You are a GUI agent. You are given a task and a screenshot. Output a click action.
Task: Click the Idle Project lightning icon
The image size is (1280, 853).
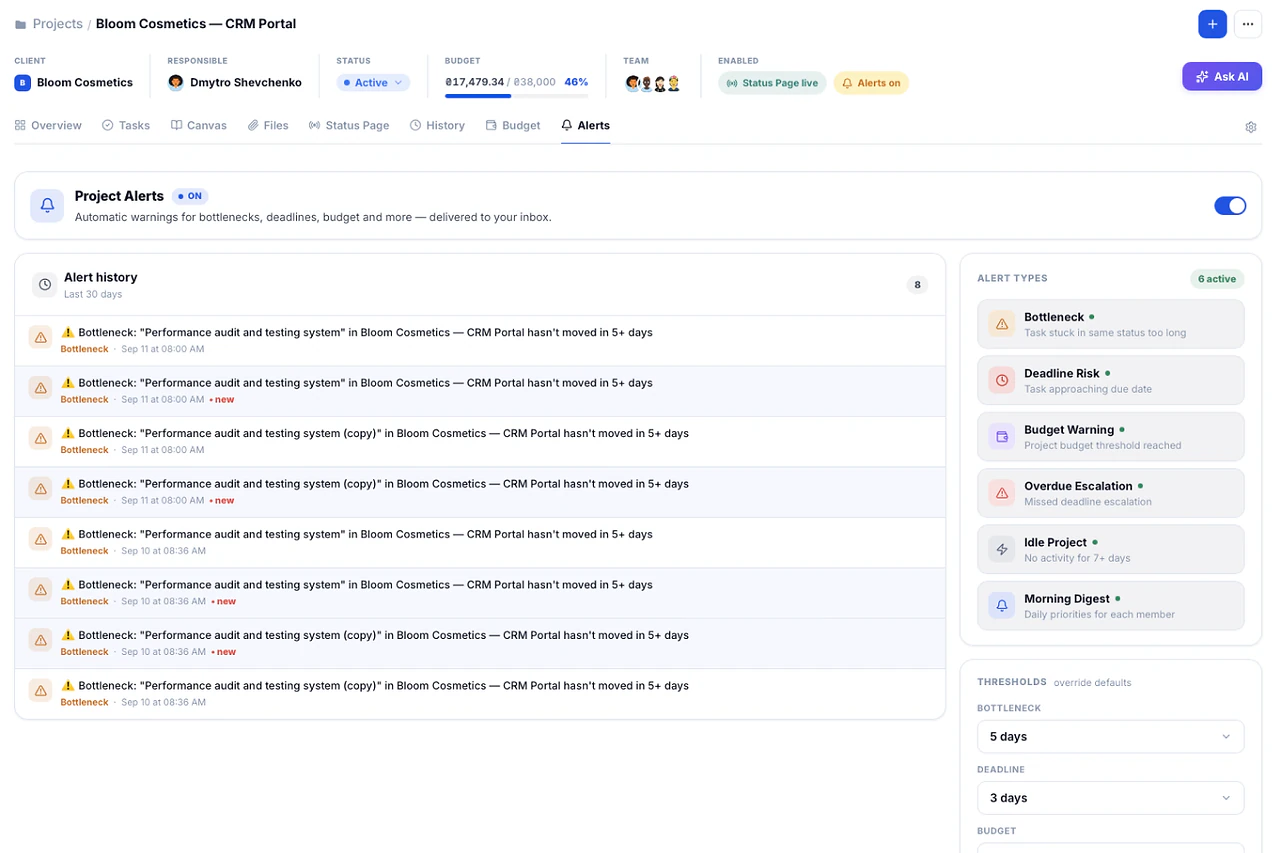(x=1001, y=549)
